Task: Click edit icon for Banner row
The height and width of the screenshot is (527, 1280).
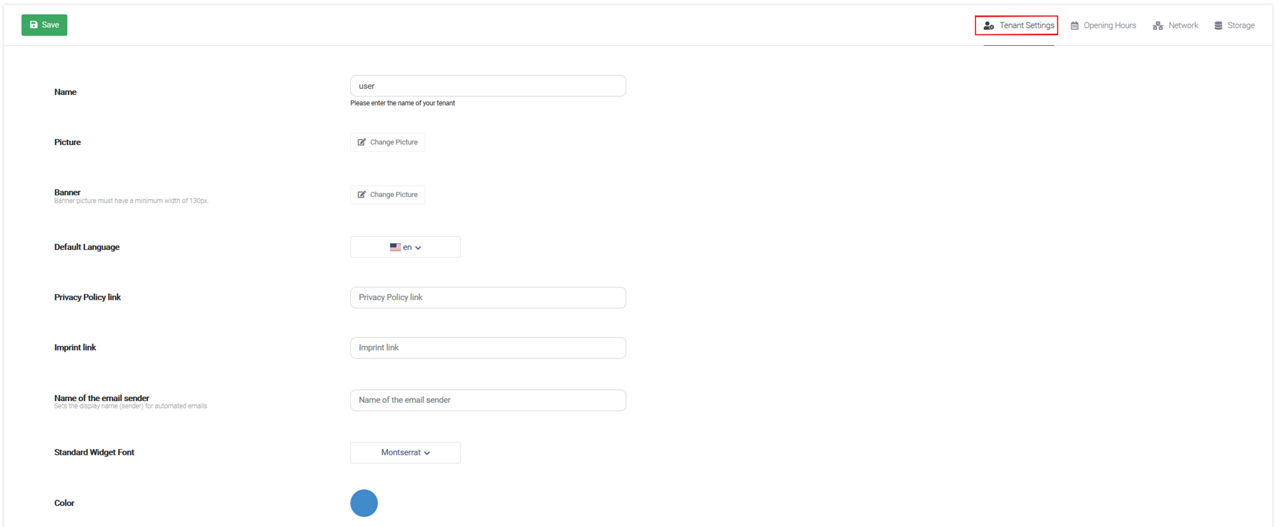Action: point(362,194)
